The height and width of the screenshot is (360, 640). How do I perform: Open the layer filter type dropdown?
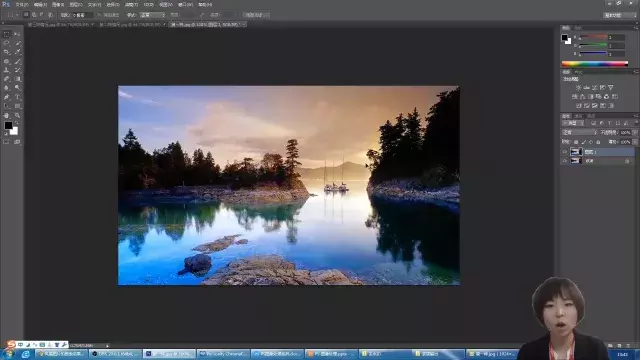click(573, 123)
